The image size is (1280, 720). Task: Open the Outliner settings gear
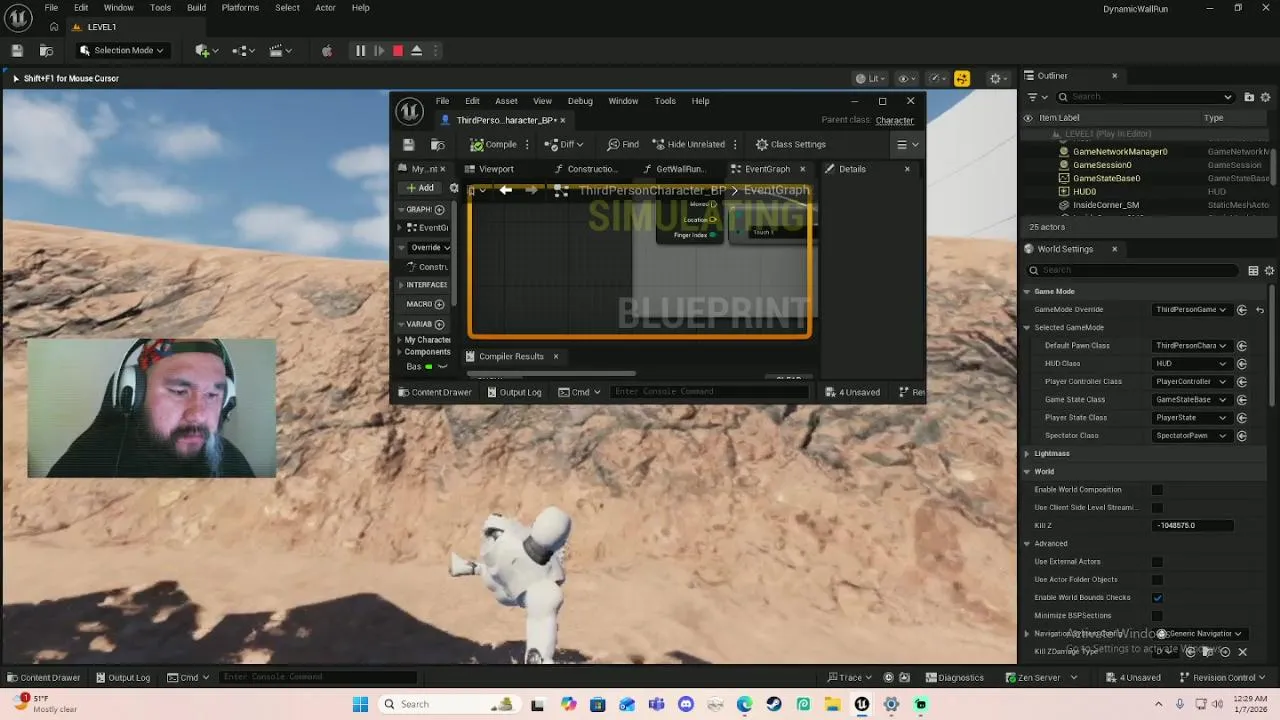tap(1266, 97)
